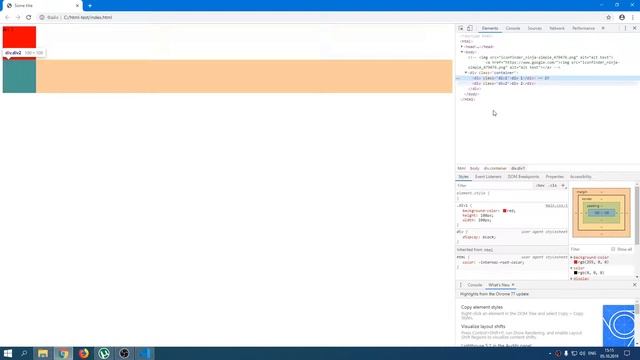Open File Explorer from taskbar

point(43,353)
